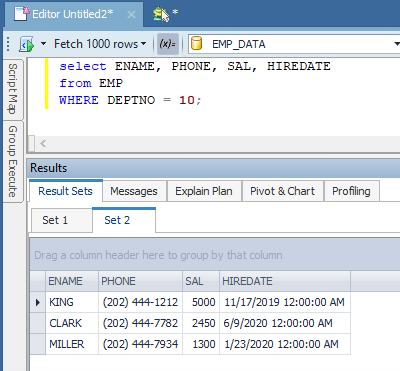Click the row selector beside CLARK
Image resolution: width=400 pixels, height=371 pixels.
38,323
